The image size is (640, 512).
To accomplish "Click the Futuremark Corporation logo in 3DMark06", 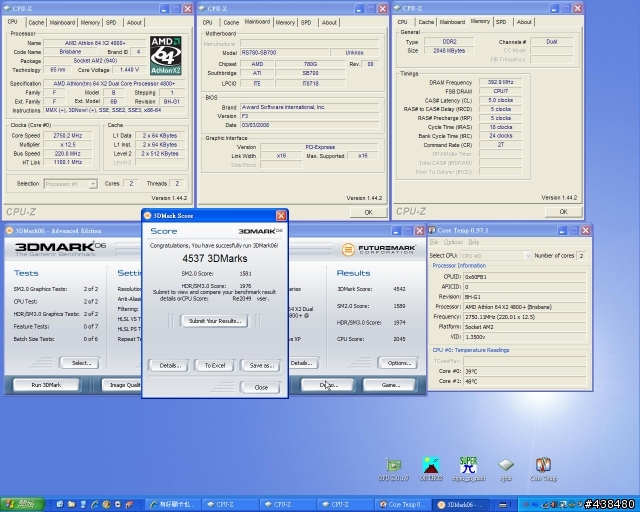I will click(x=378, y=249).
